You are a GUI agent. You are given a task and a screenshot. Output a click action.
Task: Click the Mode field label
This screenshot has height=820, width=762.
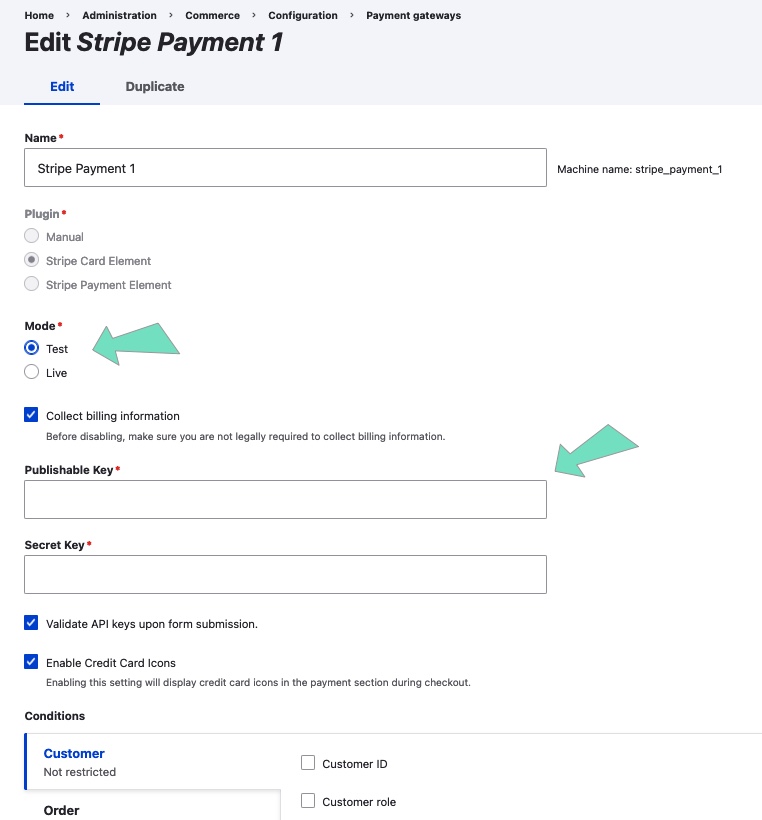40,326
